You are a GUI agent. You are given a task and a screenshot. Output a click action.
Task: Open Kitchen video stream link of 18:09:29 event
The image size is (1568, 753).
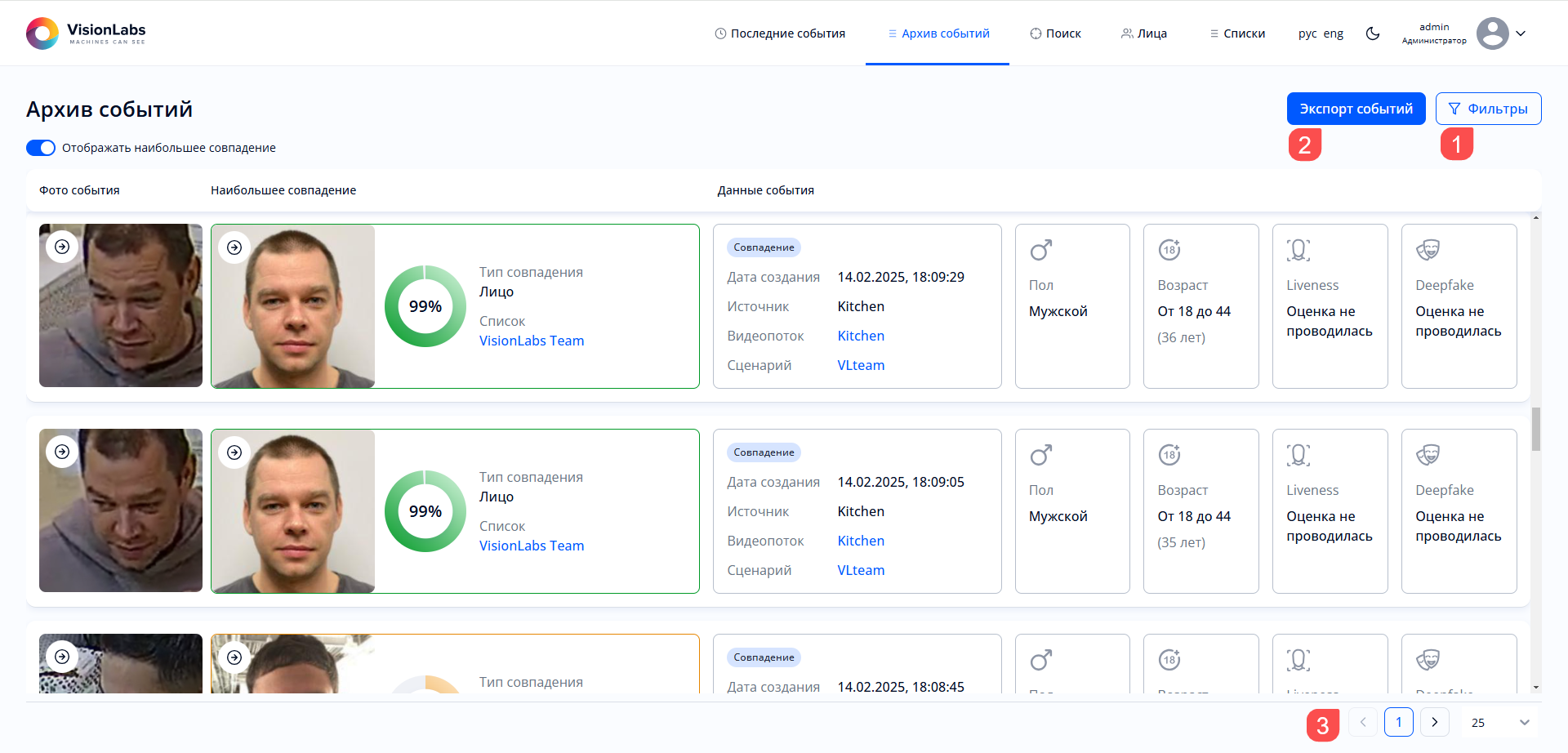861,336
